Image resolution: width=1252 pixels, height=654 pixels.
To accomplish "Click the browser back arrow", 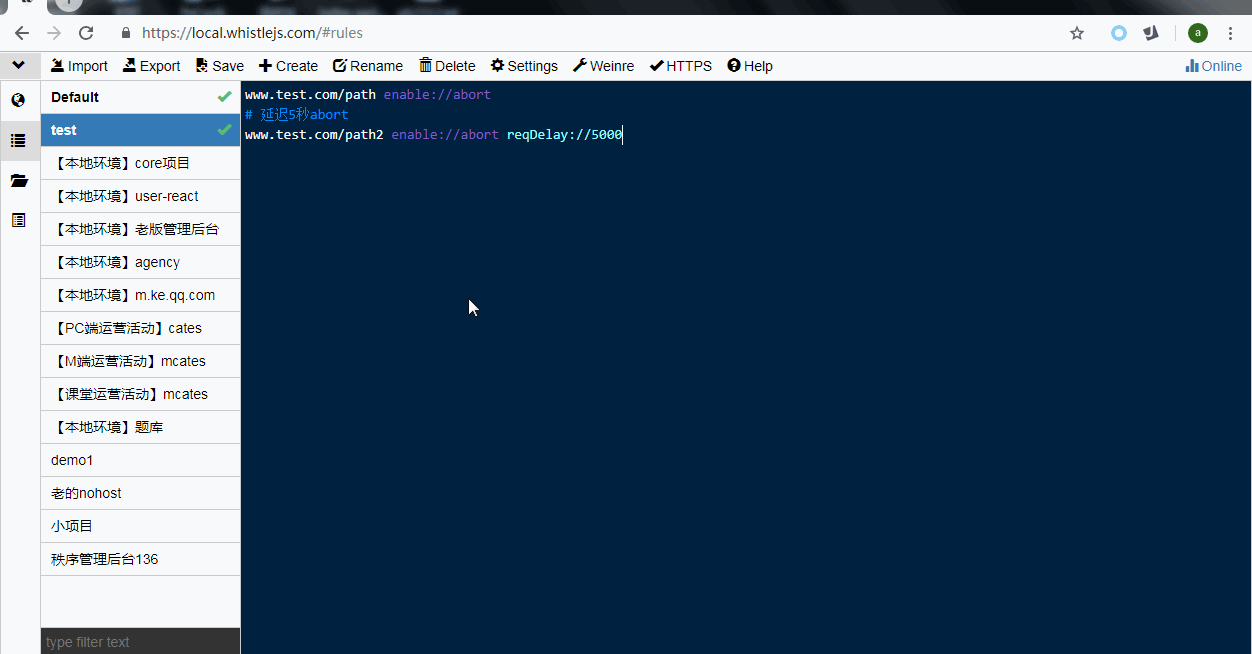I will pyautogui.click(x=22, y=33).
